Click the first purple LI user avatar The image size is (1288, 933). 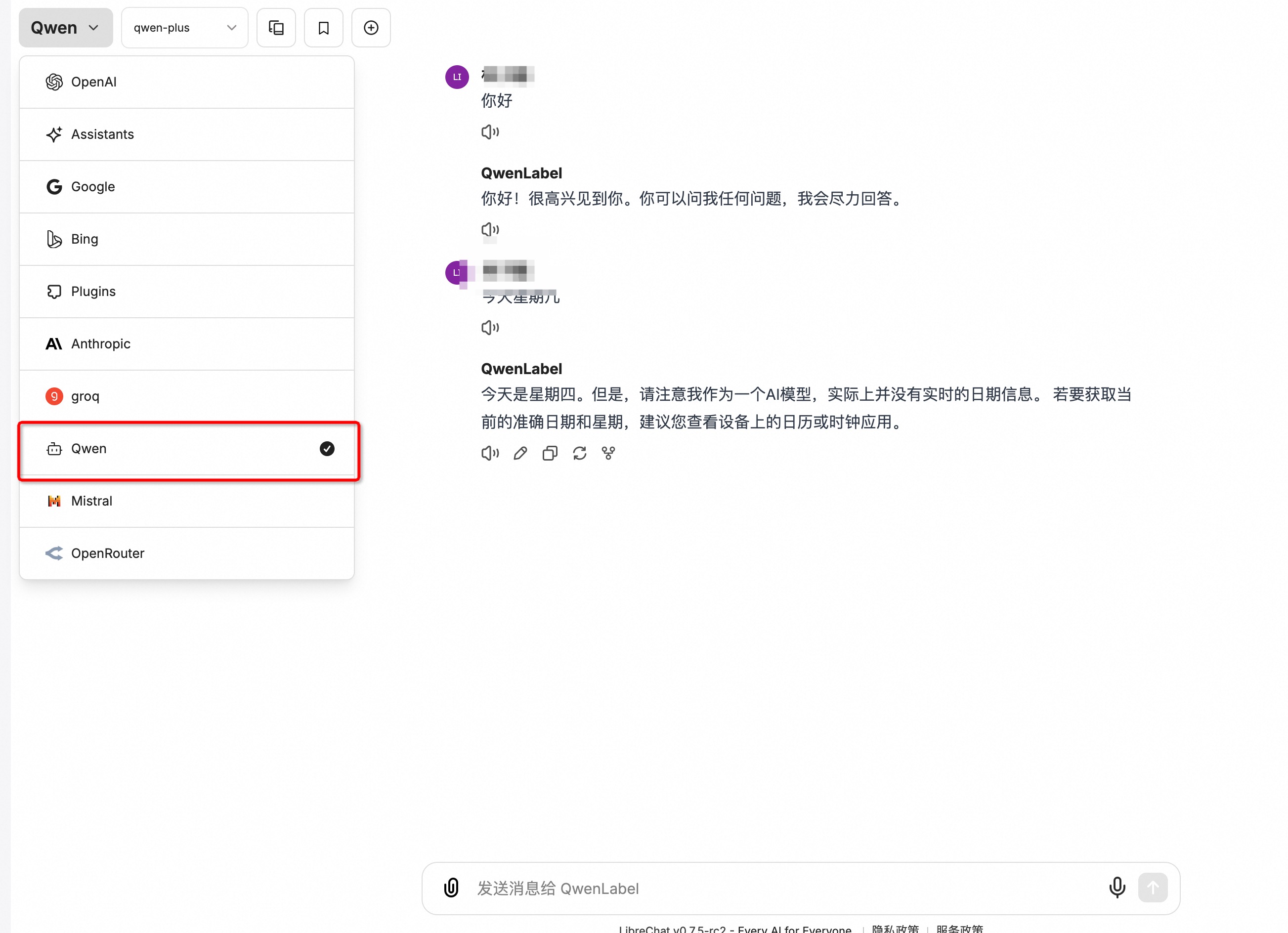pos(457,77)
